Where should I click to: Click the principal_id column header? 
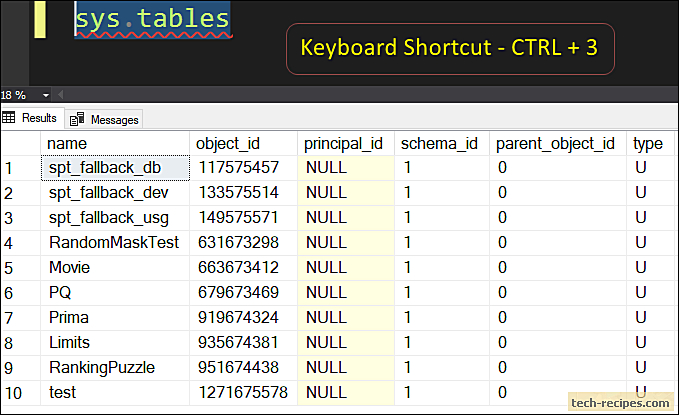click(x=346, y=143)
